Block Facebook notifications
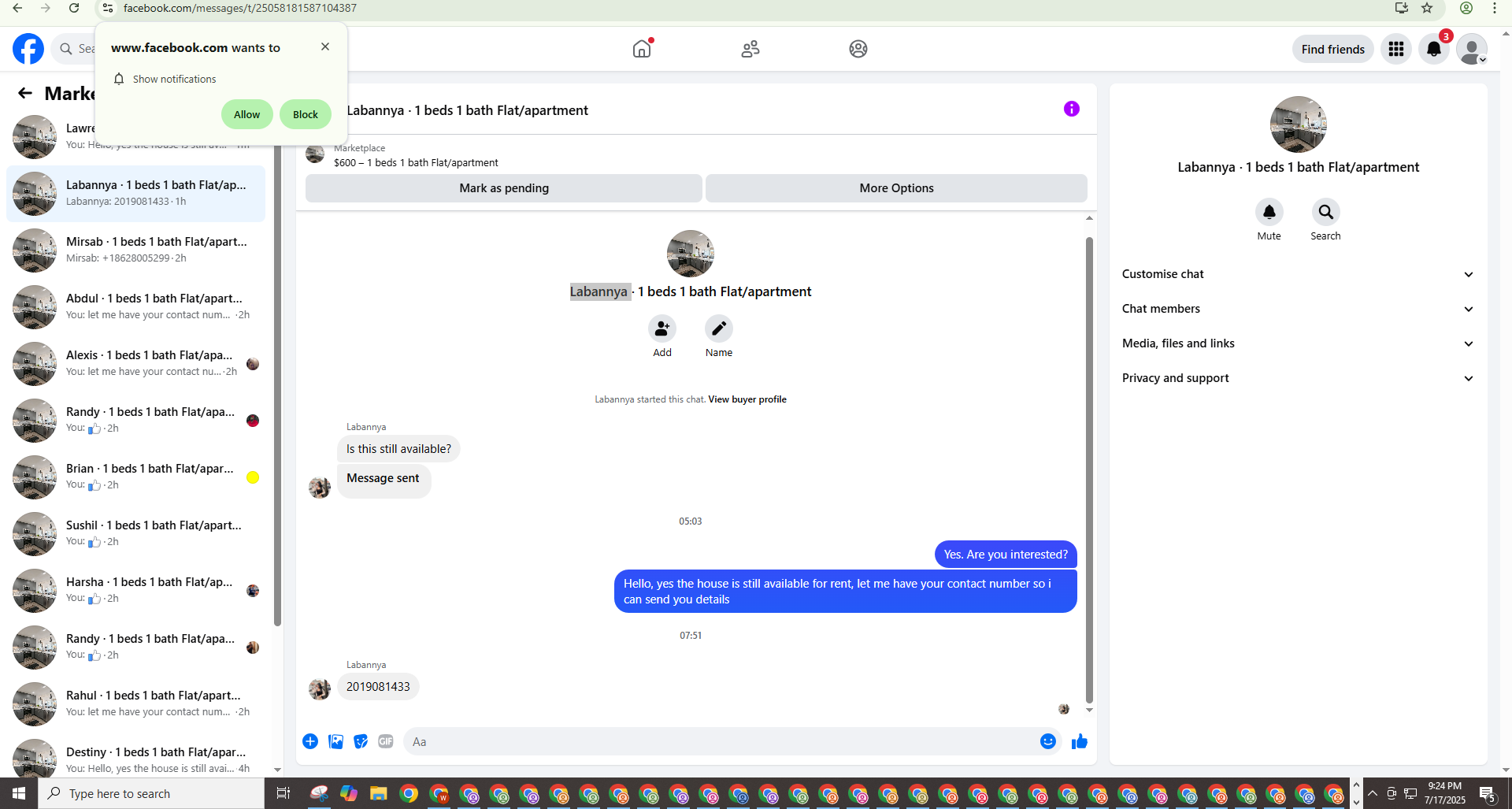Screen dimensions: 1512x809 pos(306,114)
